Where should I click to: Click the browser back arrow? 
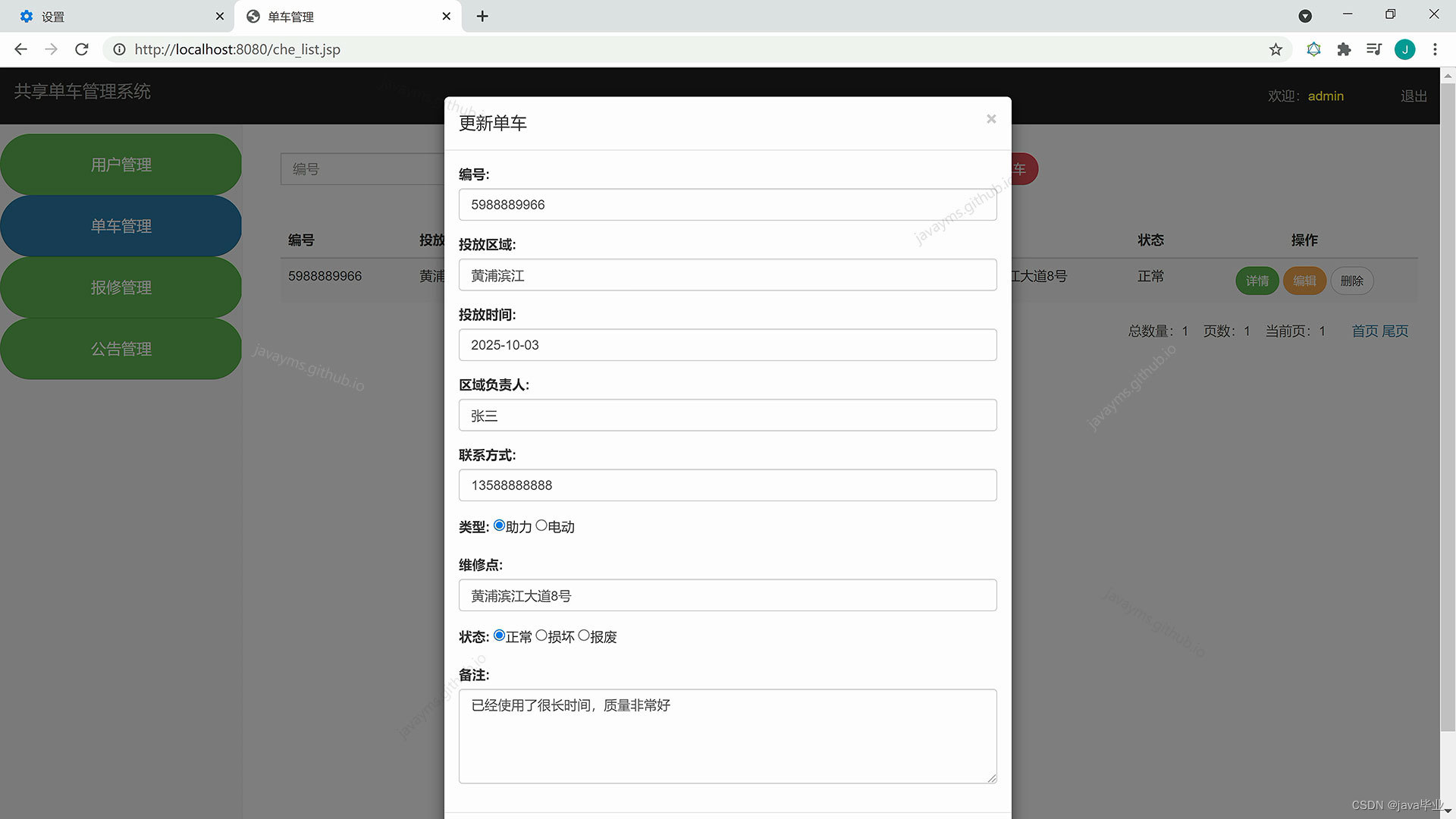(20, 49)
